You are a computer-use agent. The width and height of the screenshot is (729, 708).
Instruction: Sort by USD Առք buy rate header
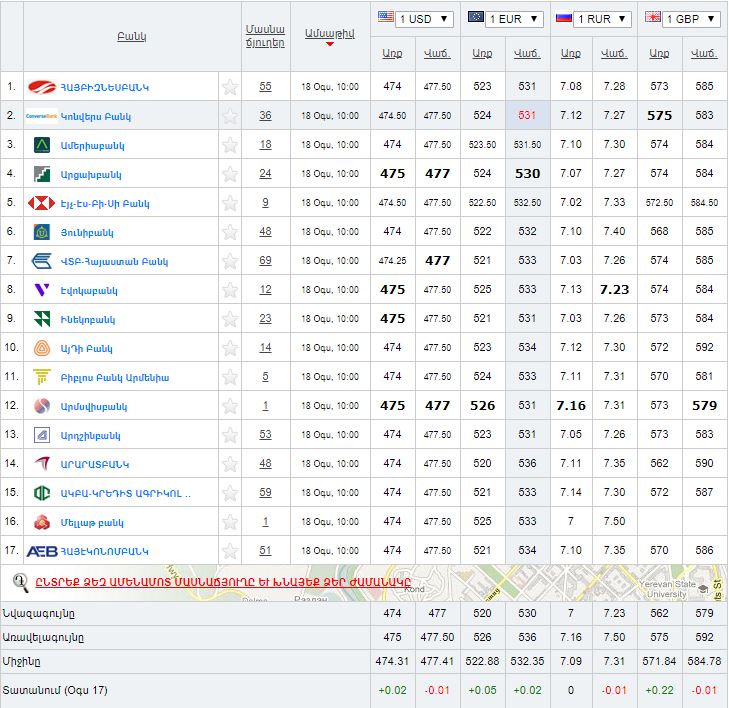click(x=392, y=53)
